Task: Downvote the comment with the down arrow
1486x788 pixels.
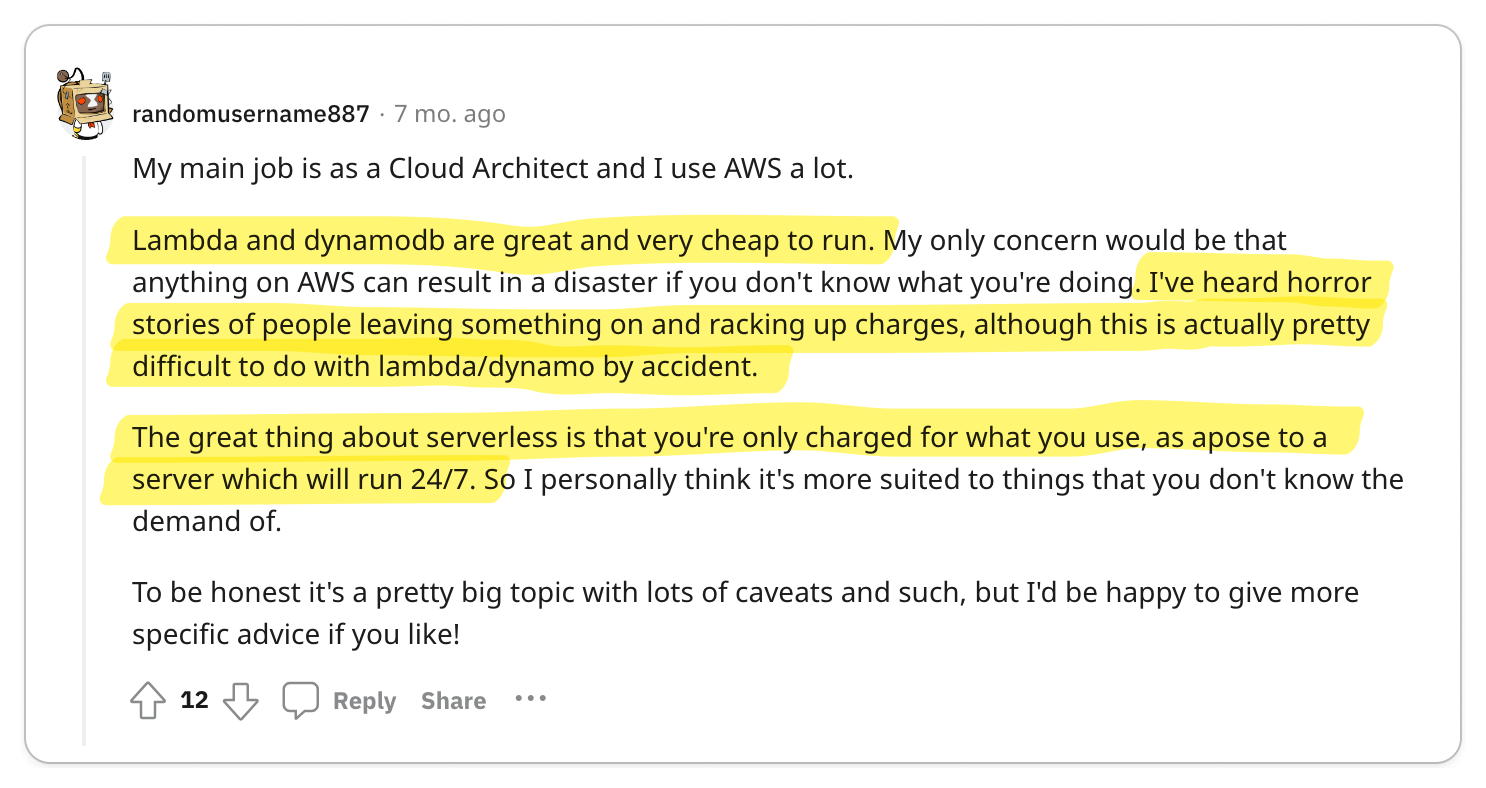Action: pyautogui.click(x=240, y=700)
